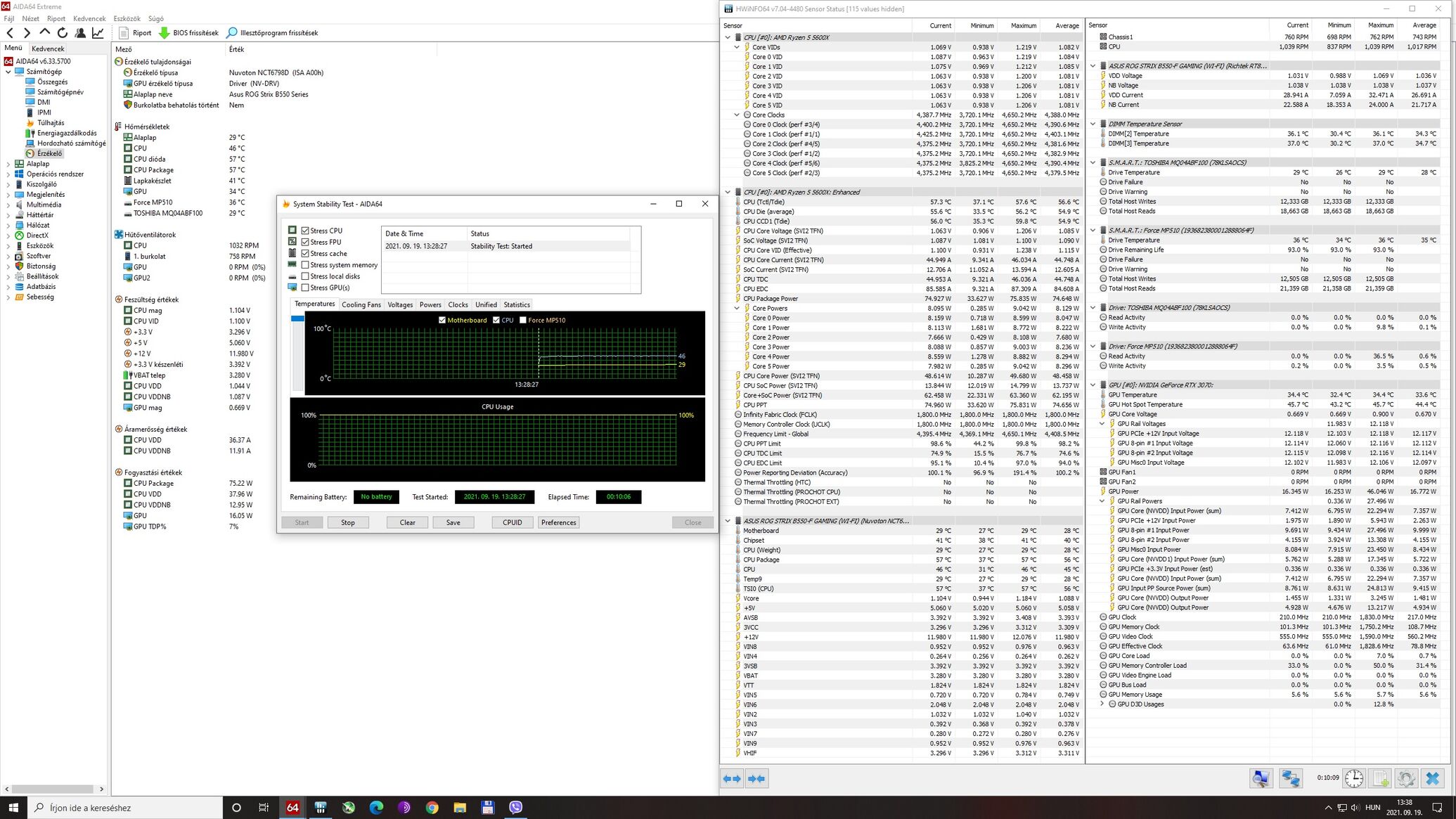Uncheck the Stress FPU checkbox
This screenshot has width=1456, height=819.
[x=305, y=242]
